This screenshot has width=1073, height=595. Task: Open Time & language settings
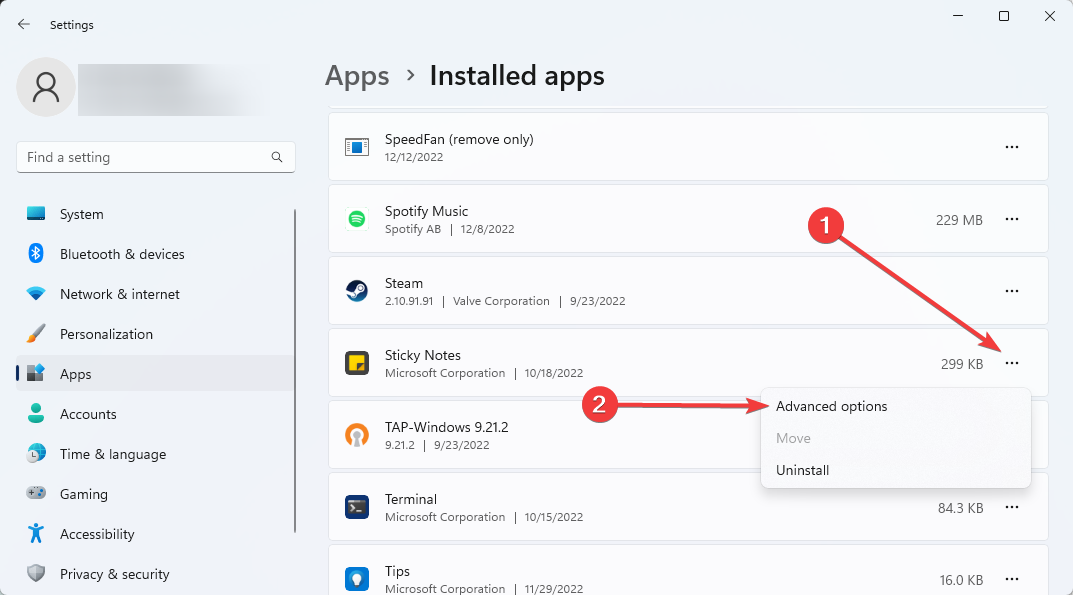tap(155, 453)
